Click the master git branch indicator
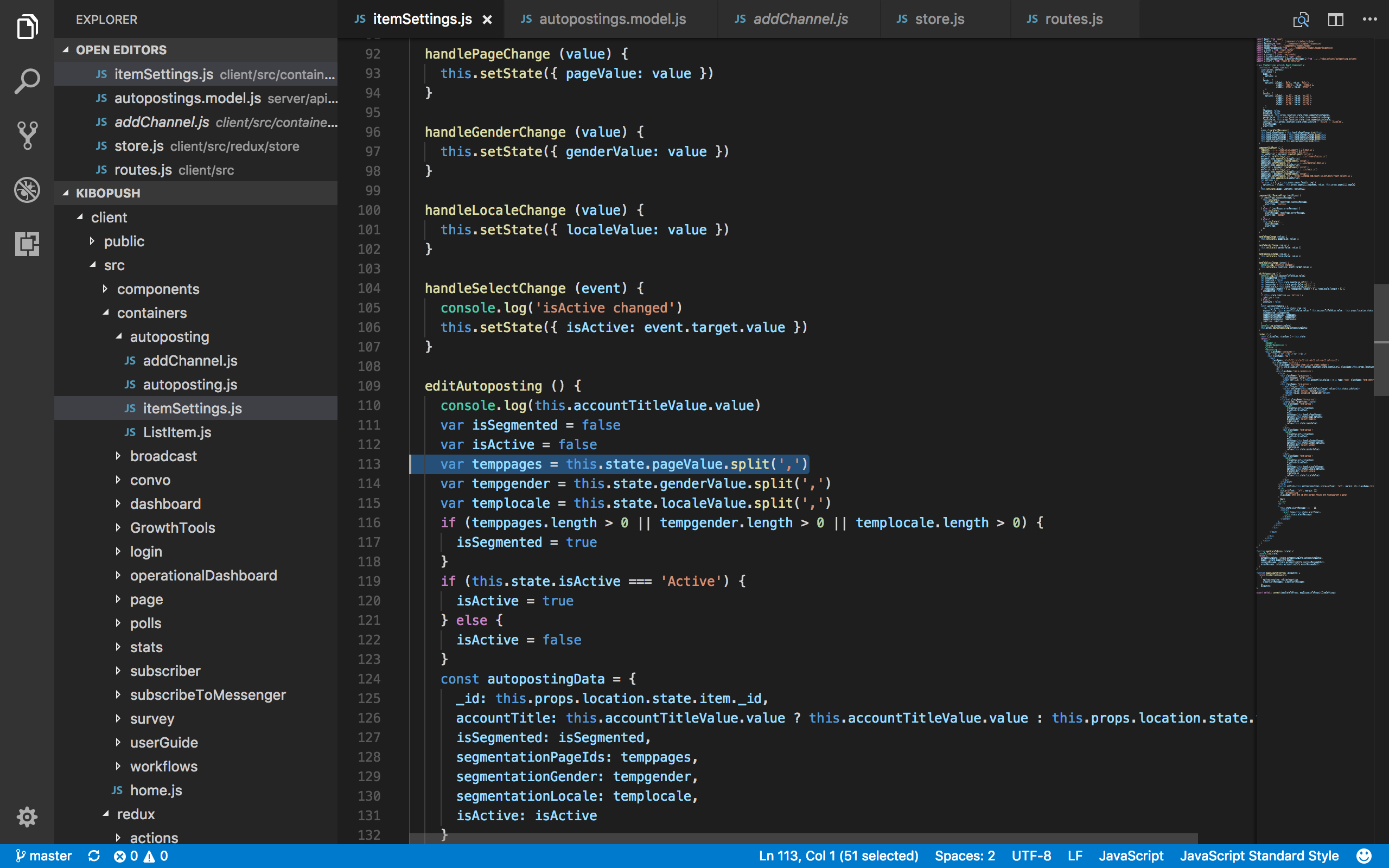The width and height of the screenshot is (1389, 868). coord(43,856)
